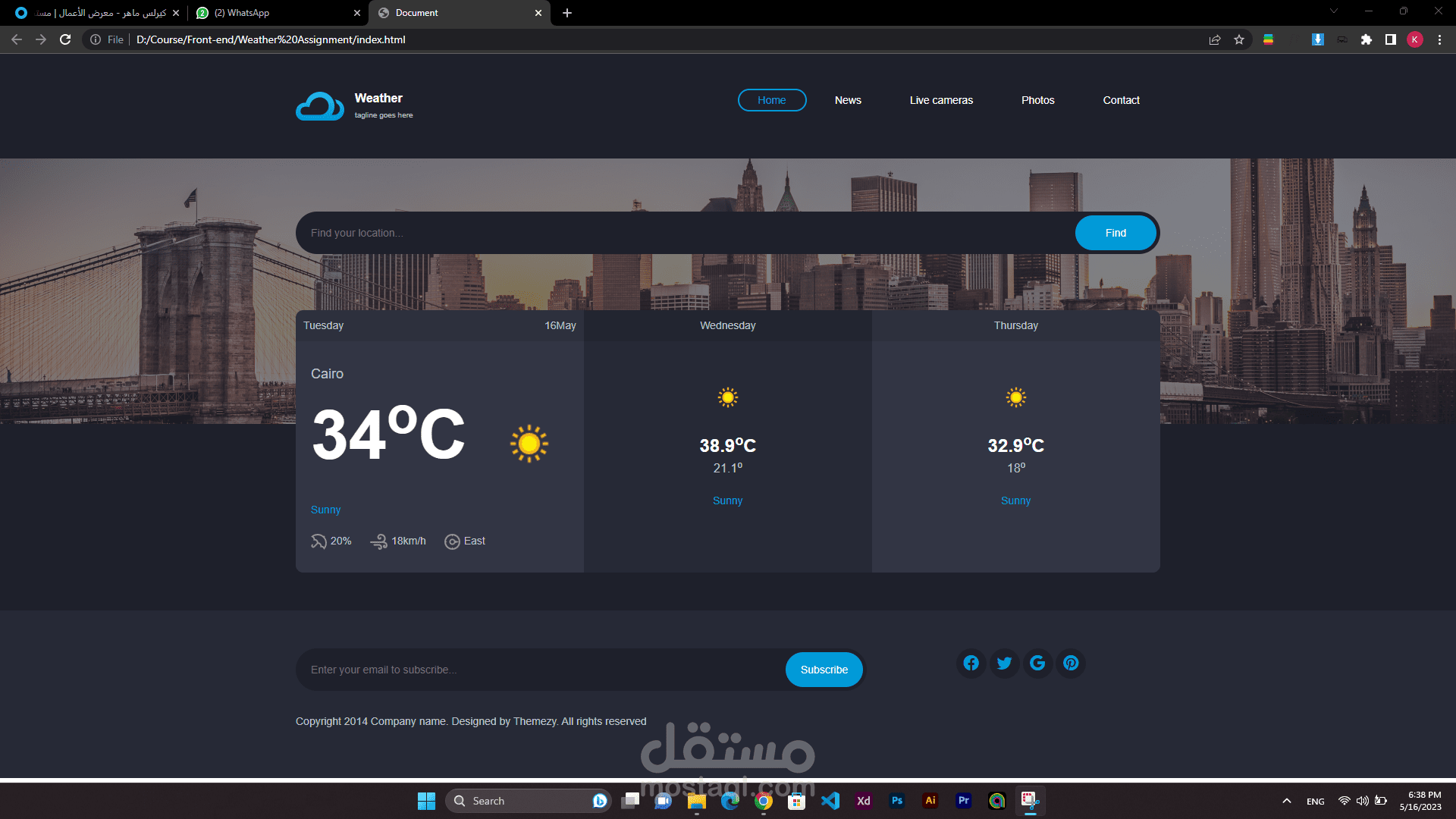The image size is (1456, 819).
Task: Click Wednesday's sun weather icon
Action: 728,397
